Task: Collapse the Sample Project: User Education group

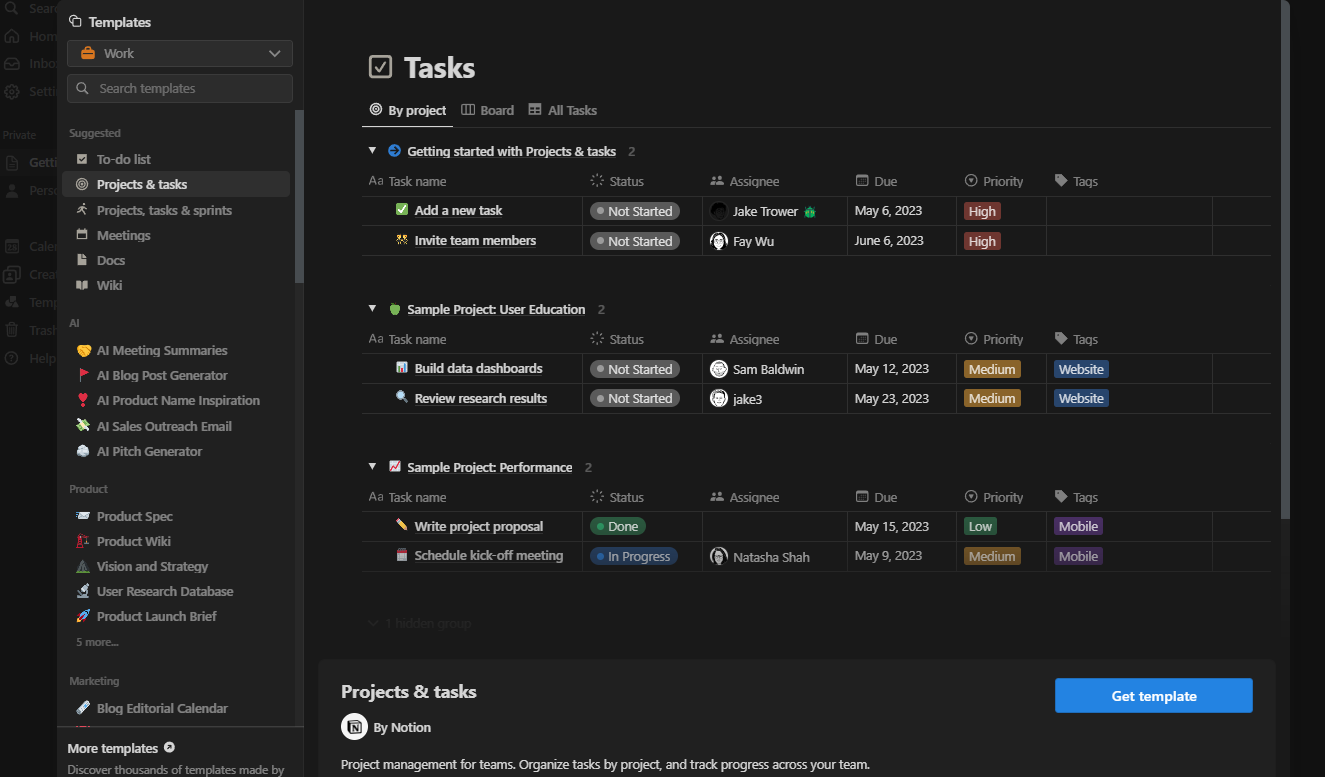Action: 372,309
